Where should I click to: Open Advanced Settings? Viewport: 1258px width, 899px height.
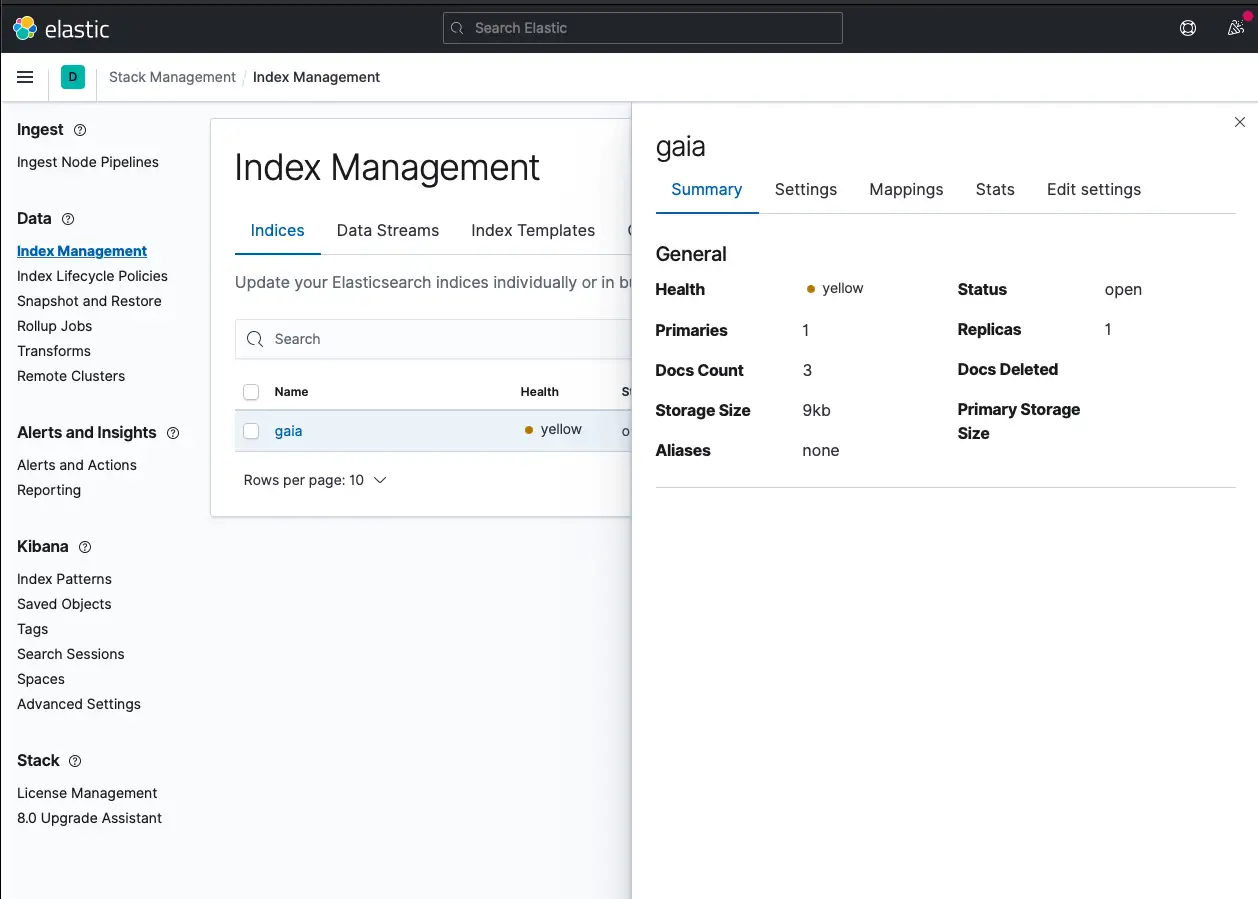(x=79, y=704)
